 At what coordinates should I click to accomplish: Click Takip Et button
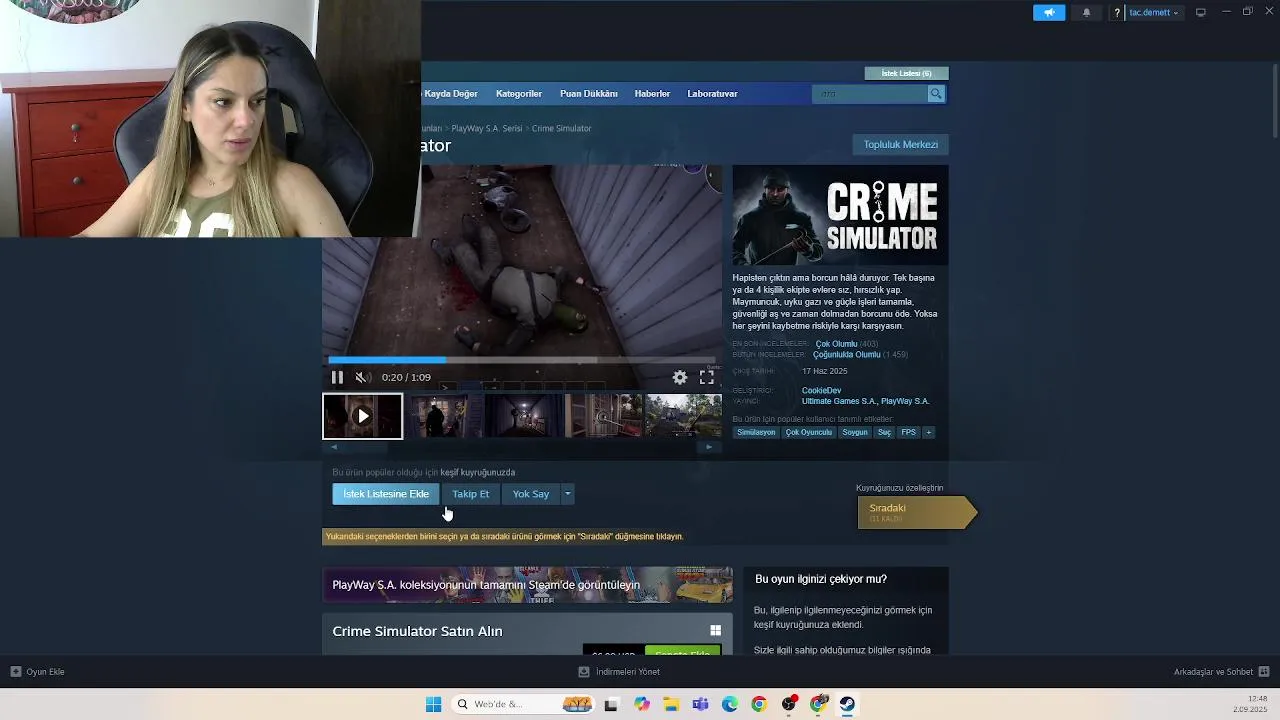click(470, 494)
